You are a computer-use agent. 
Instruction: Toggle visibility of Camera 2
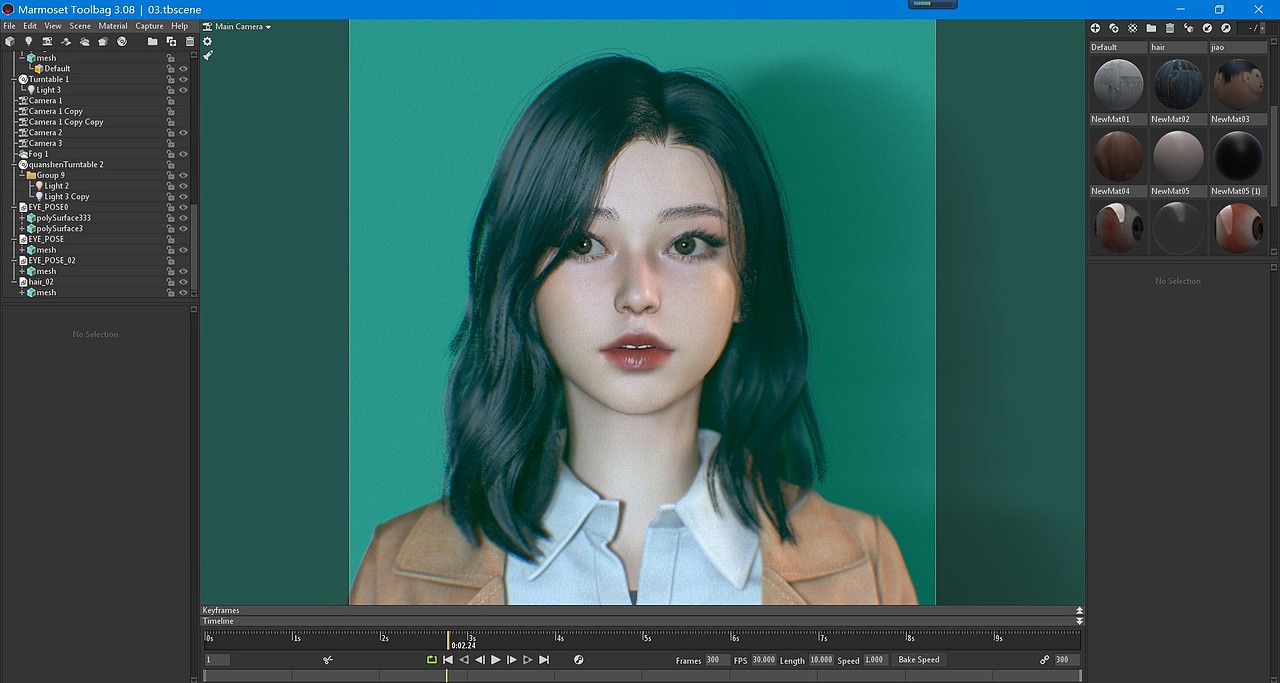point(183,133)
